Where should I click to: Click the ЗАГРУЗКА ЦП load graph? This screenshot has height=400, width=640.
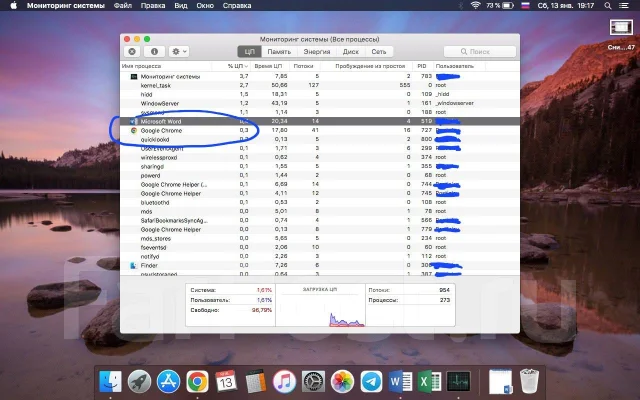320,305
